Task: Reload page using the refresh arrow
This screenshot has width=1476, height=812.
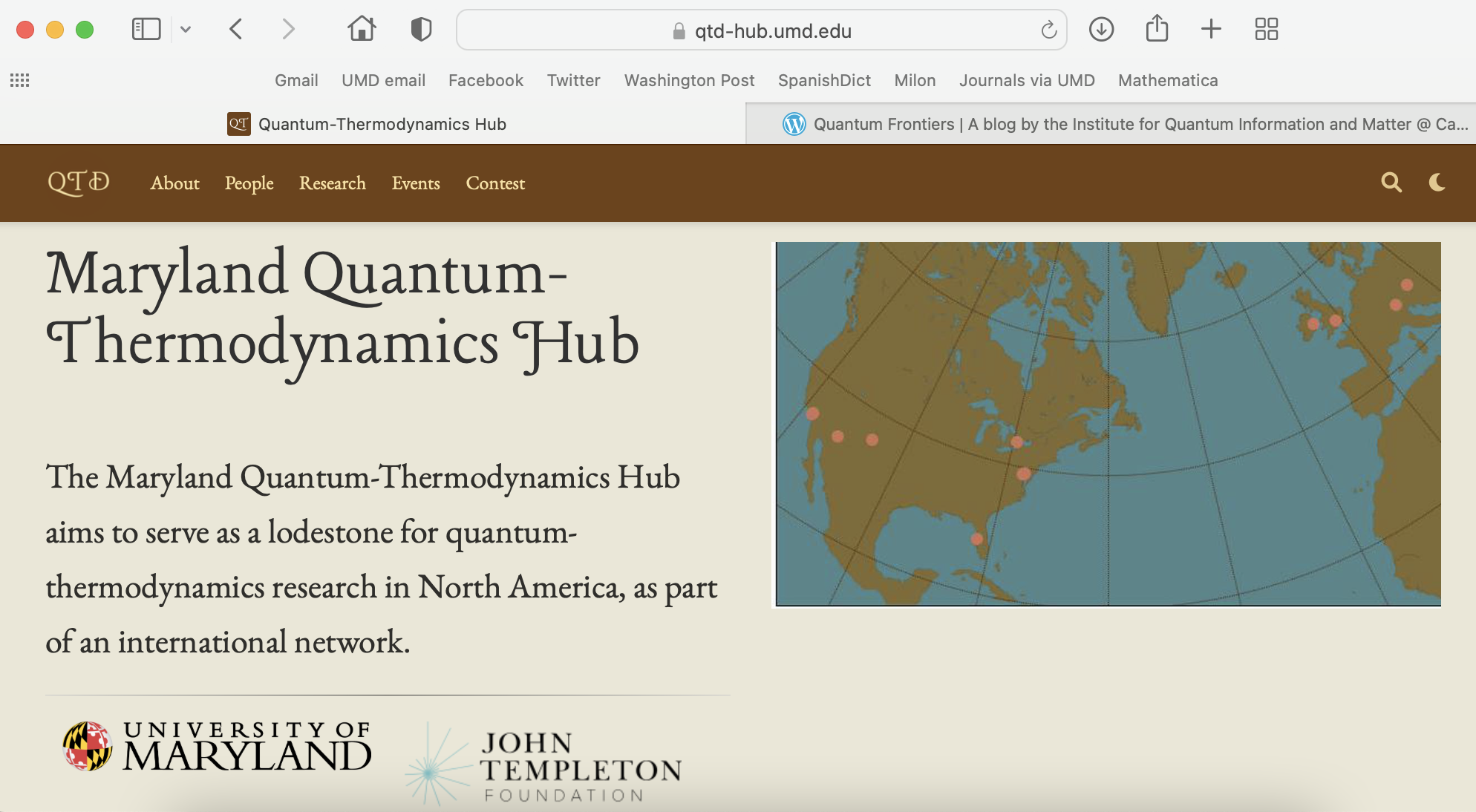Action: 1048,30
